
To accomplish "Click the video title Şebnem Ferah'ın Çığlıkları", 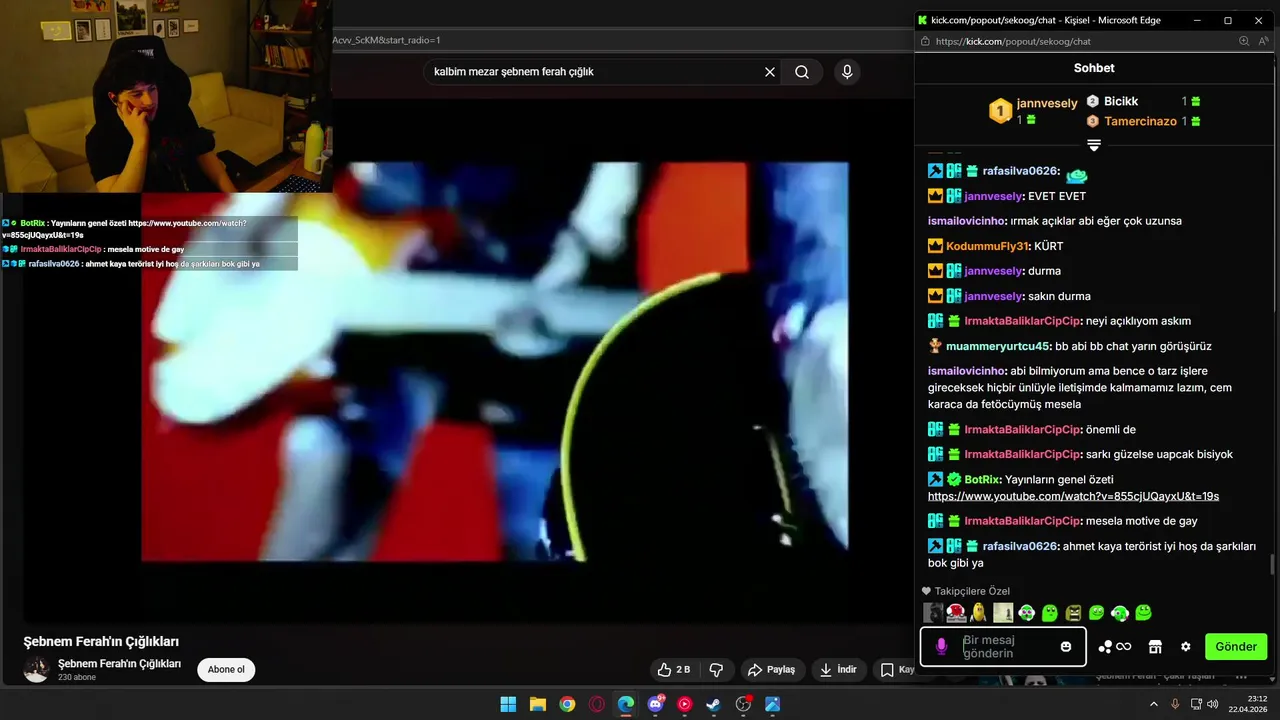I will pyautogui.click(x=101, y=641).
